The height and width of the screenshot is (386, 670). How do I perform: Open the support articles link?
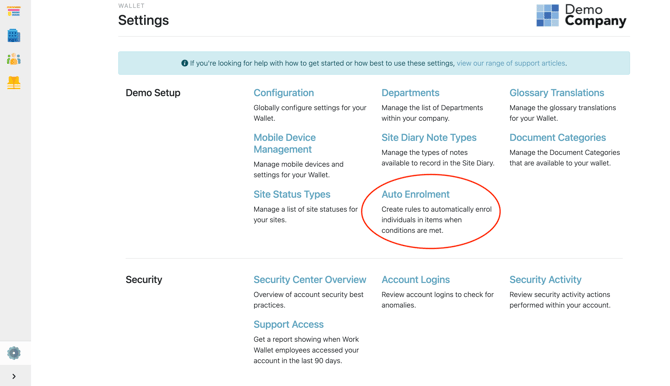tap(511, 63)
